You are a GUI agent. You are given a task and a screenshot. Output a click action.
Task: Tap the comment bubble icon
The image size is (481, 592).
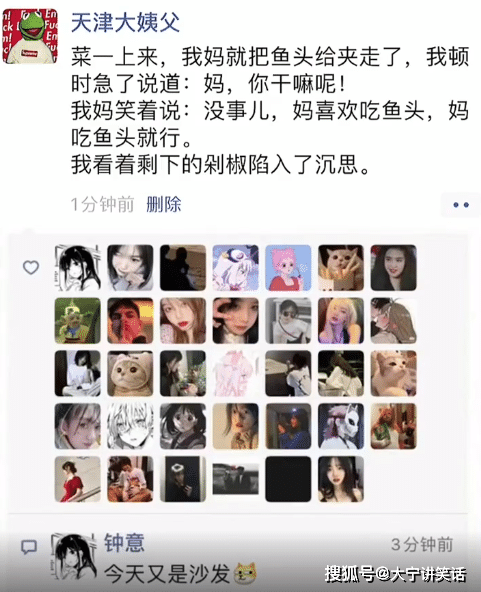(x=29, y=546)
